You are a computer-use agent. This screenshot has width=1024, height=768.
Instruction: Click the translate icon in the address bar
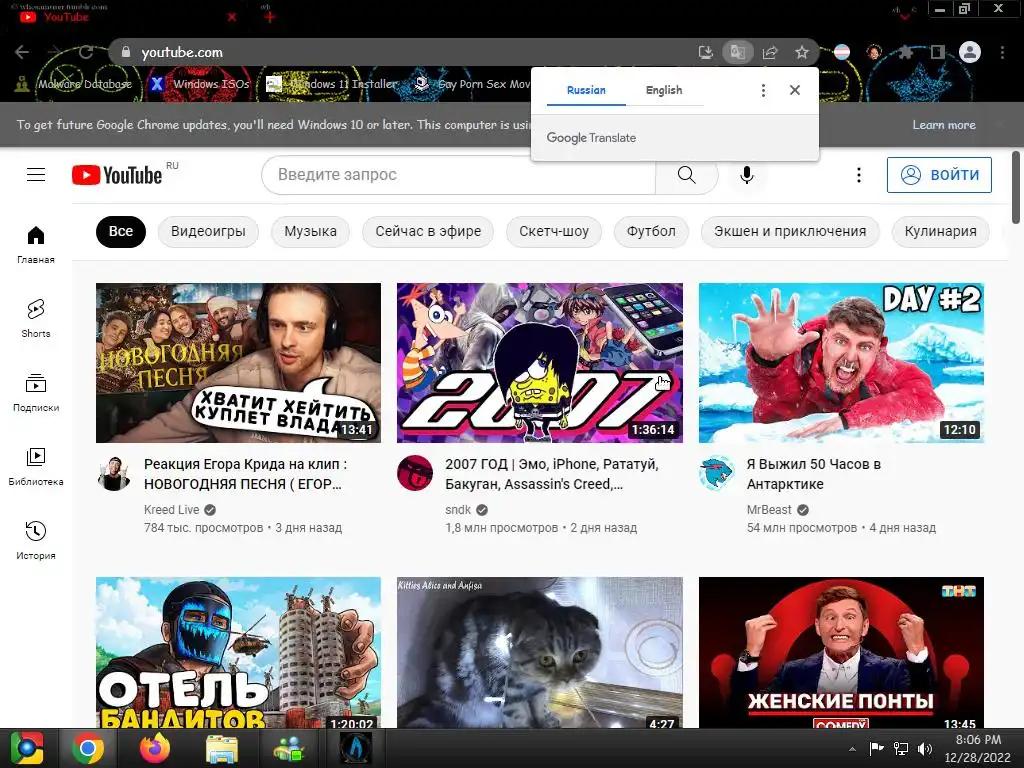tap(738, 52)
